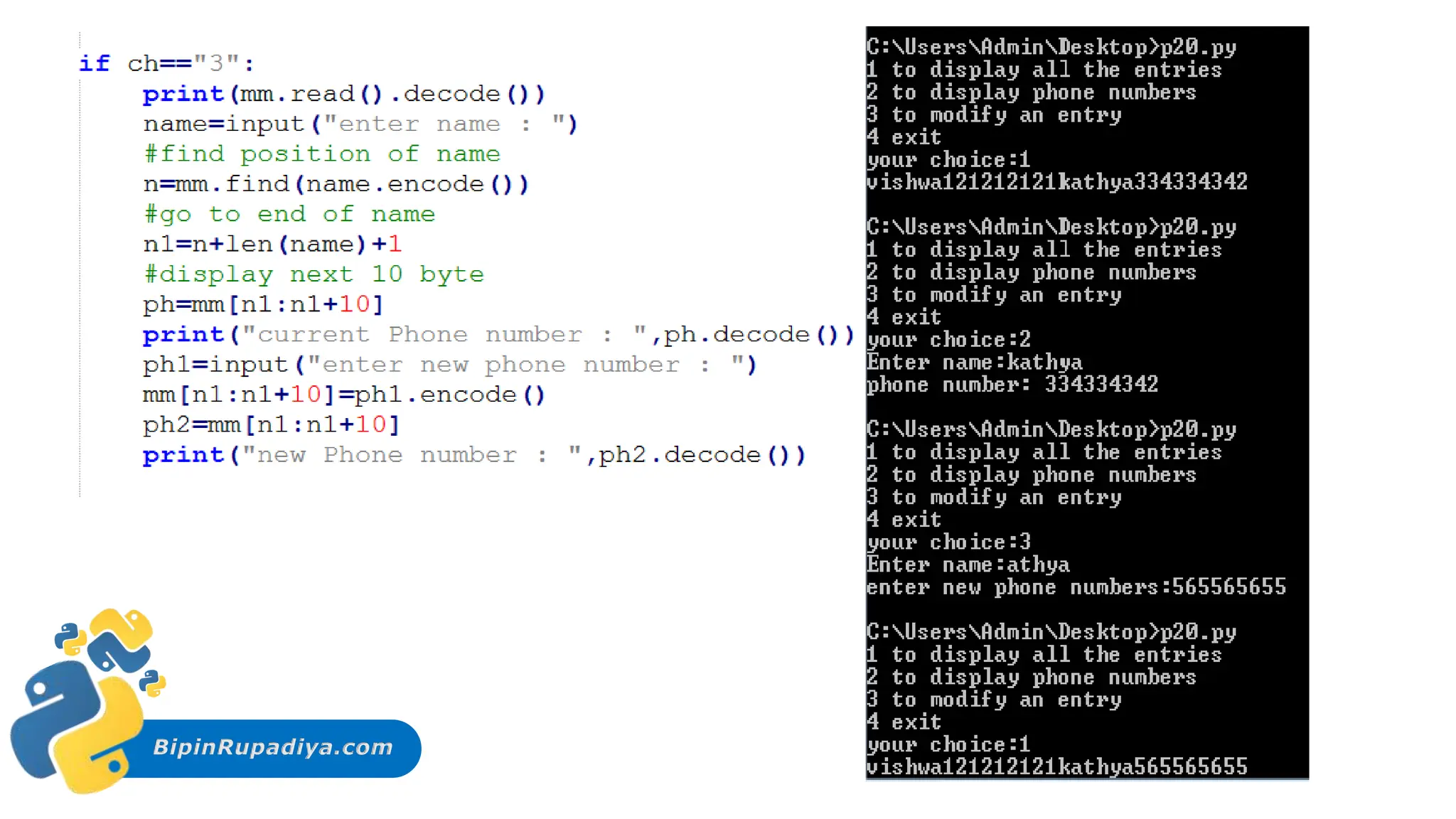This screenshot has height=819, width=1456.
Task: Click 'Enter name:kathya' terminal line
Action: [974, 363]
